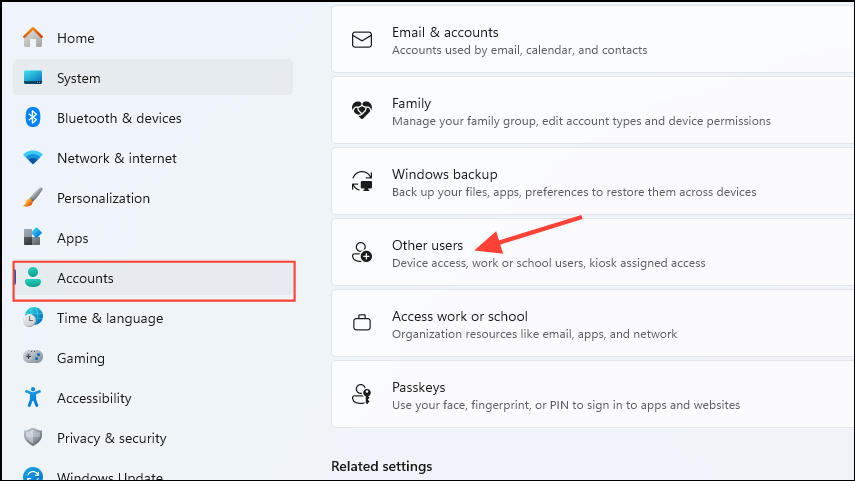Click the Personalization paintbrush icon
The image size is (855, 481).
(33, 197)
